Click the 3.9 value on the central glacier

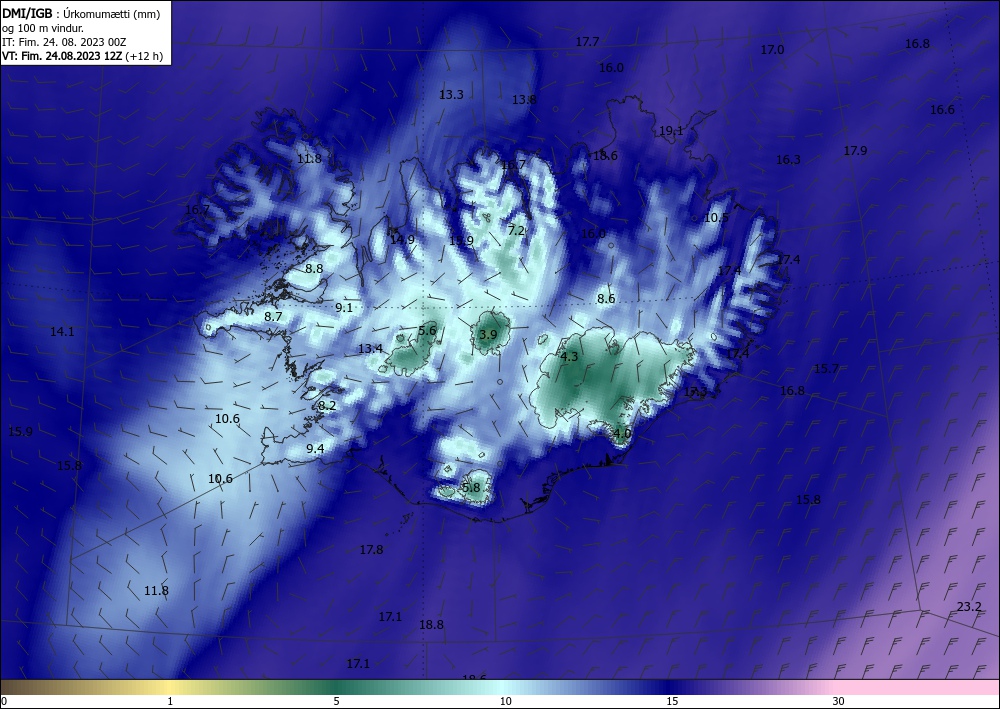click(489, 335)
